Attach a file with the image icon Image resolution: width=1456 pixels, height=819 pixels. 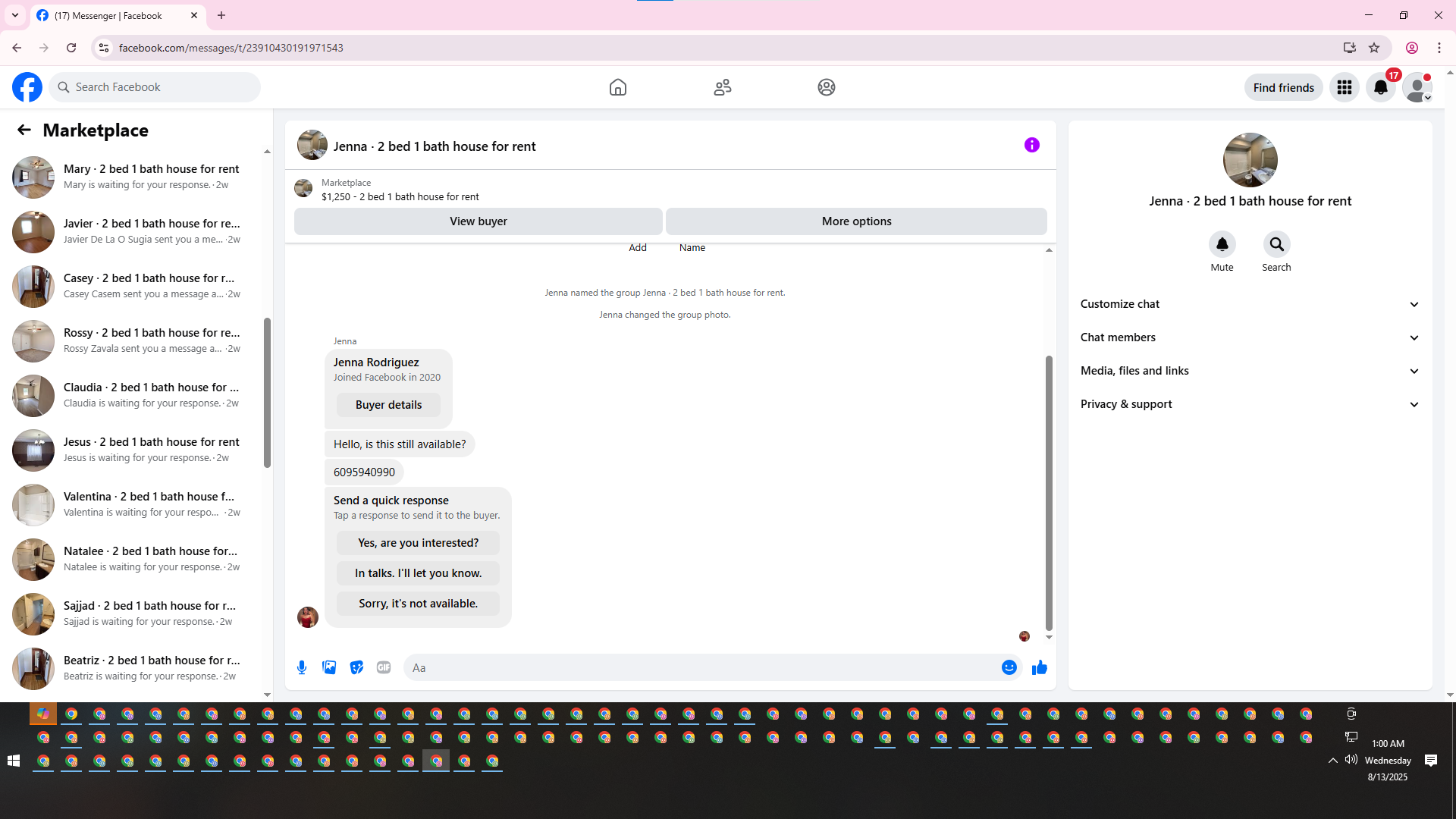click(x=329, y=667)
